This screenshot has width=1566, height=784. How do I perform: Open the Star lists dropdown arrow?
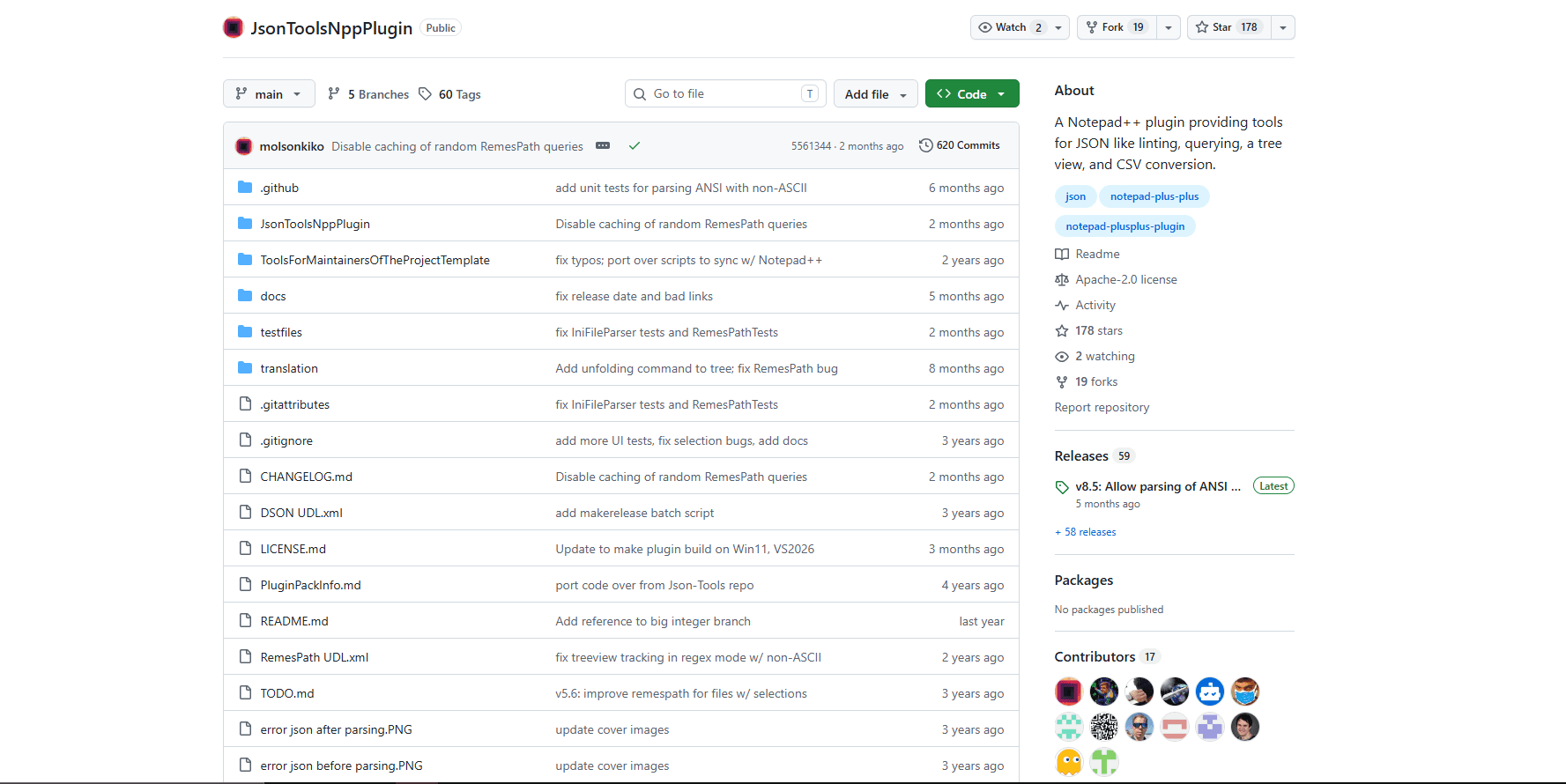point(1283,27)
